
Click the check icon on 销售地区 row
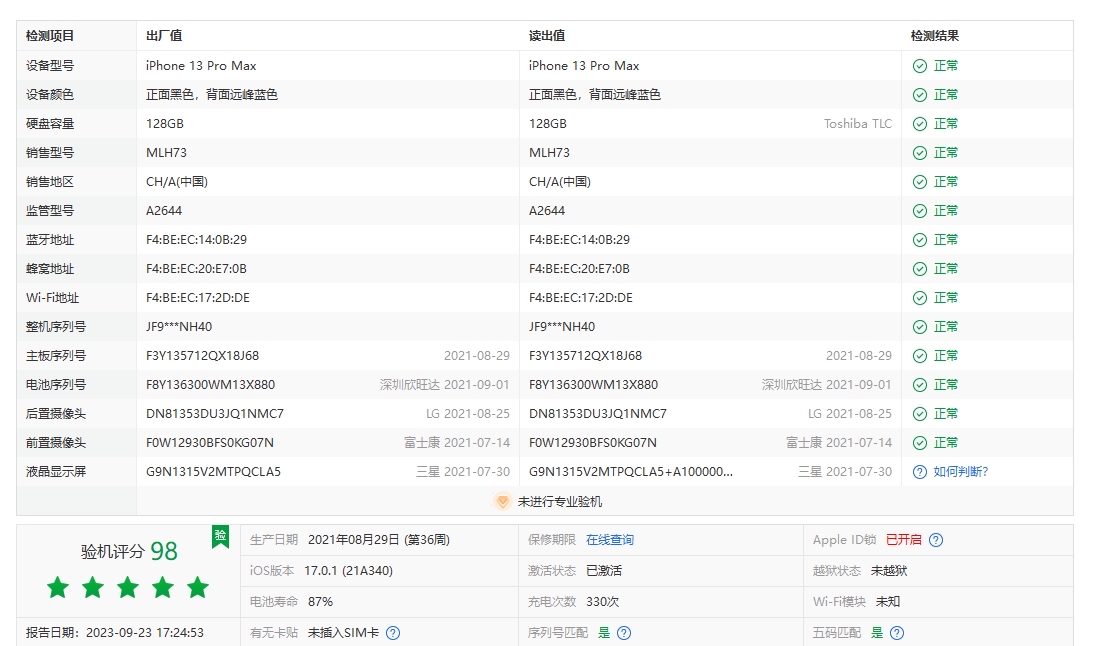918,182
